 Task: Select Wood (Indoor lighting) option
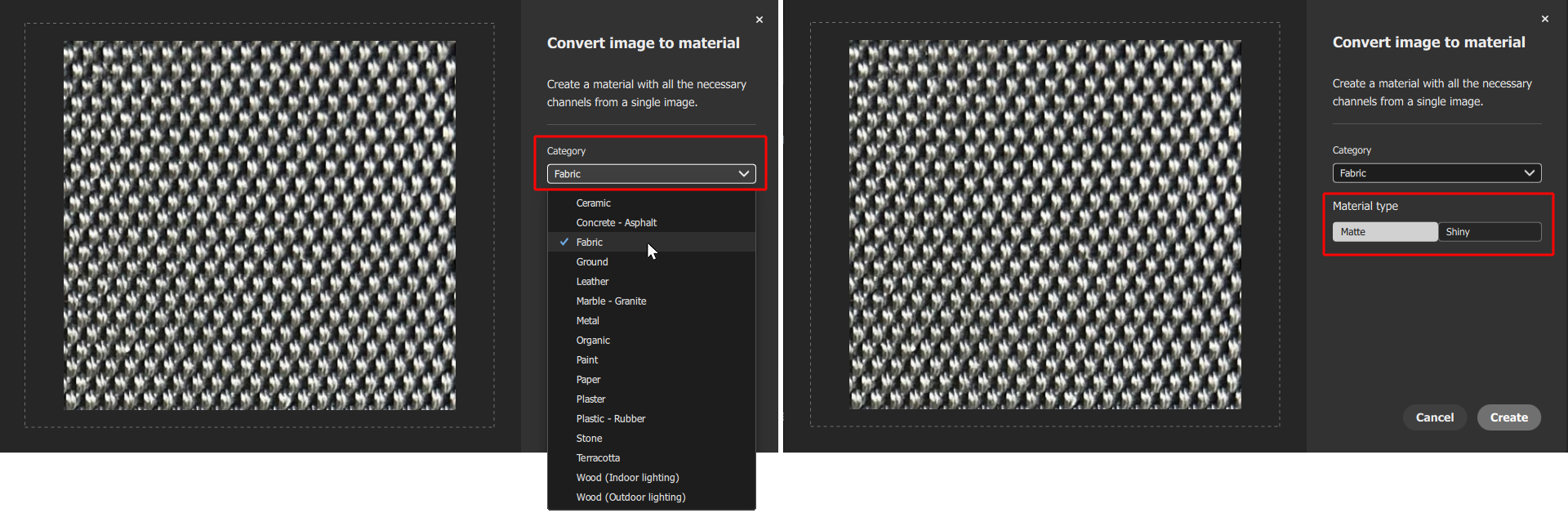(627, 478)
